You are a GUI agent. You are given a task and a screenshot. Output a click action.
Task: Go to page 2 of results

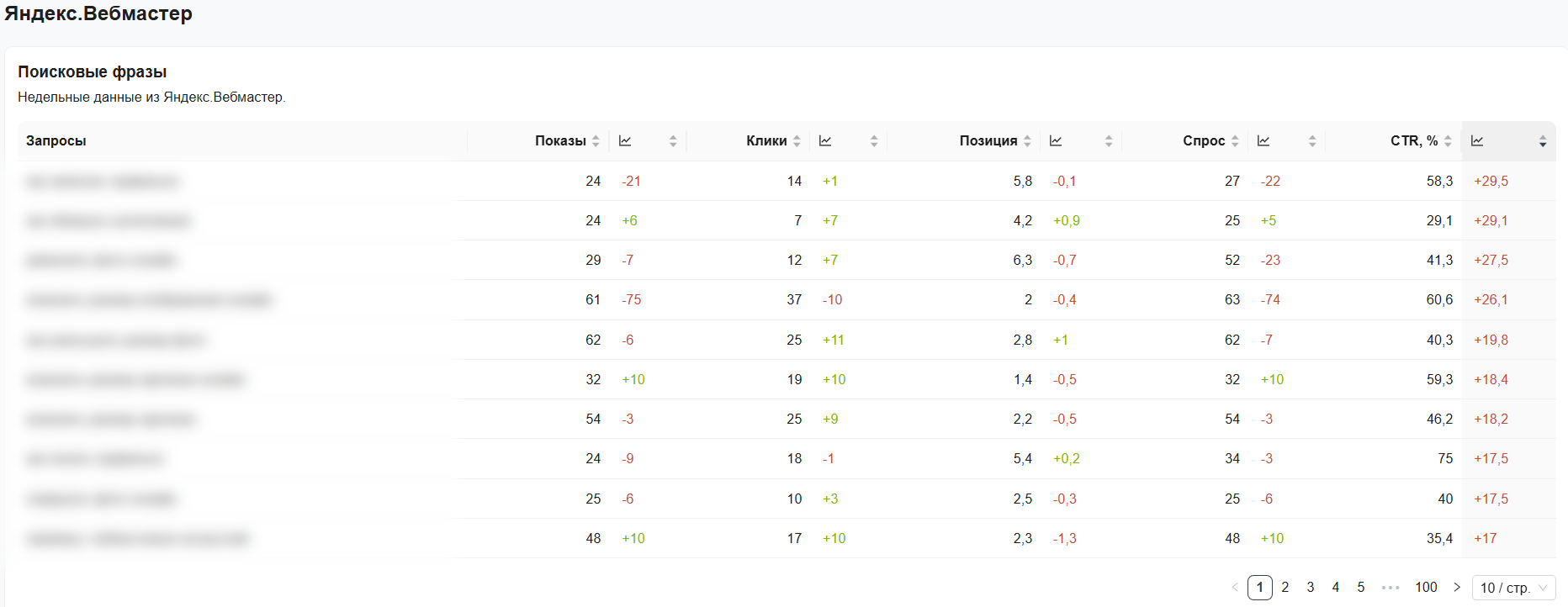pos(1285,588)
